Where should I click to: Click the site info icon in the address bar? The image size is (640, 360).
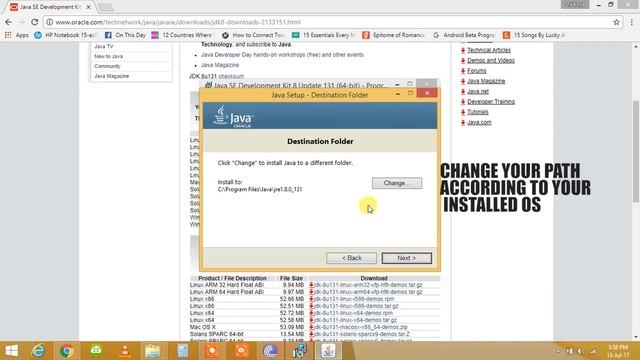[x=49, y=22]
